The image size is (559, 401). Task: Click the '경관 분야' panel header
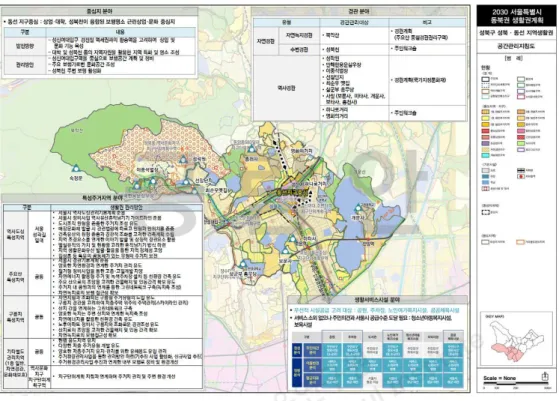point(359,11)
